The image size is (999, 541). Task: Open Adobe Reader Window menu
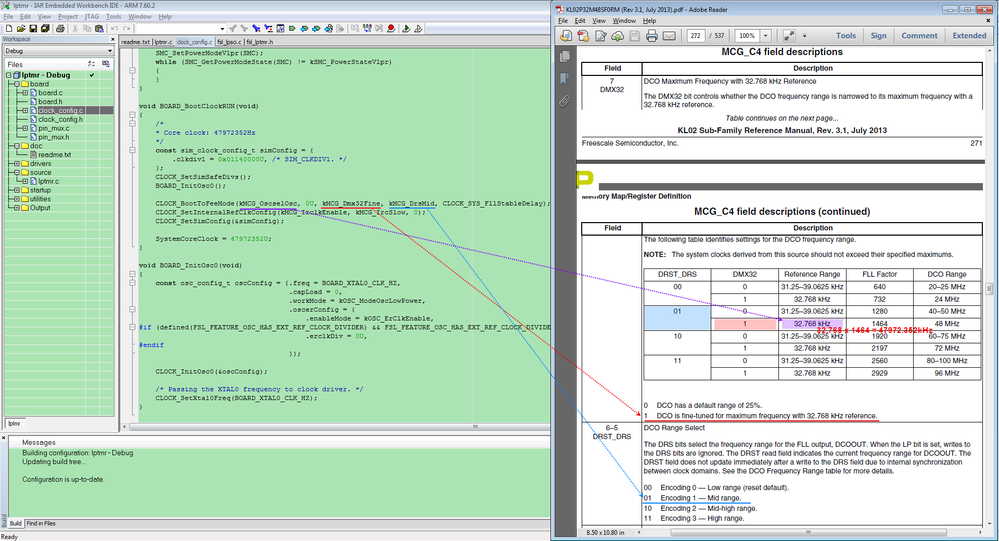pyautogui.click(x=624, y=21)
